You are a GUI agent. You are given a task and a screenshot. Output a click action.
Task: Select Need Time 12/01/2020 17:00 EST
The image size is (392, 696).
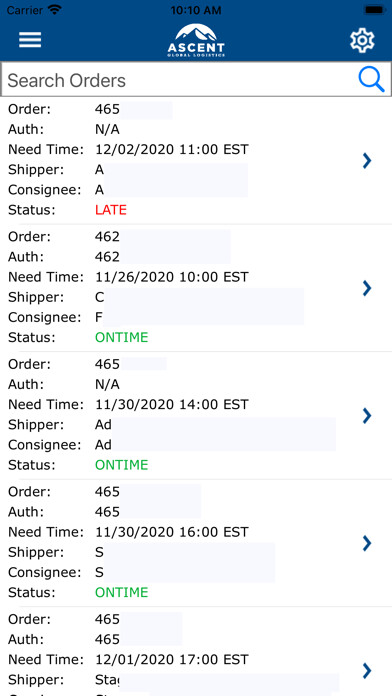point(172,659)
